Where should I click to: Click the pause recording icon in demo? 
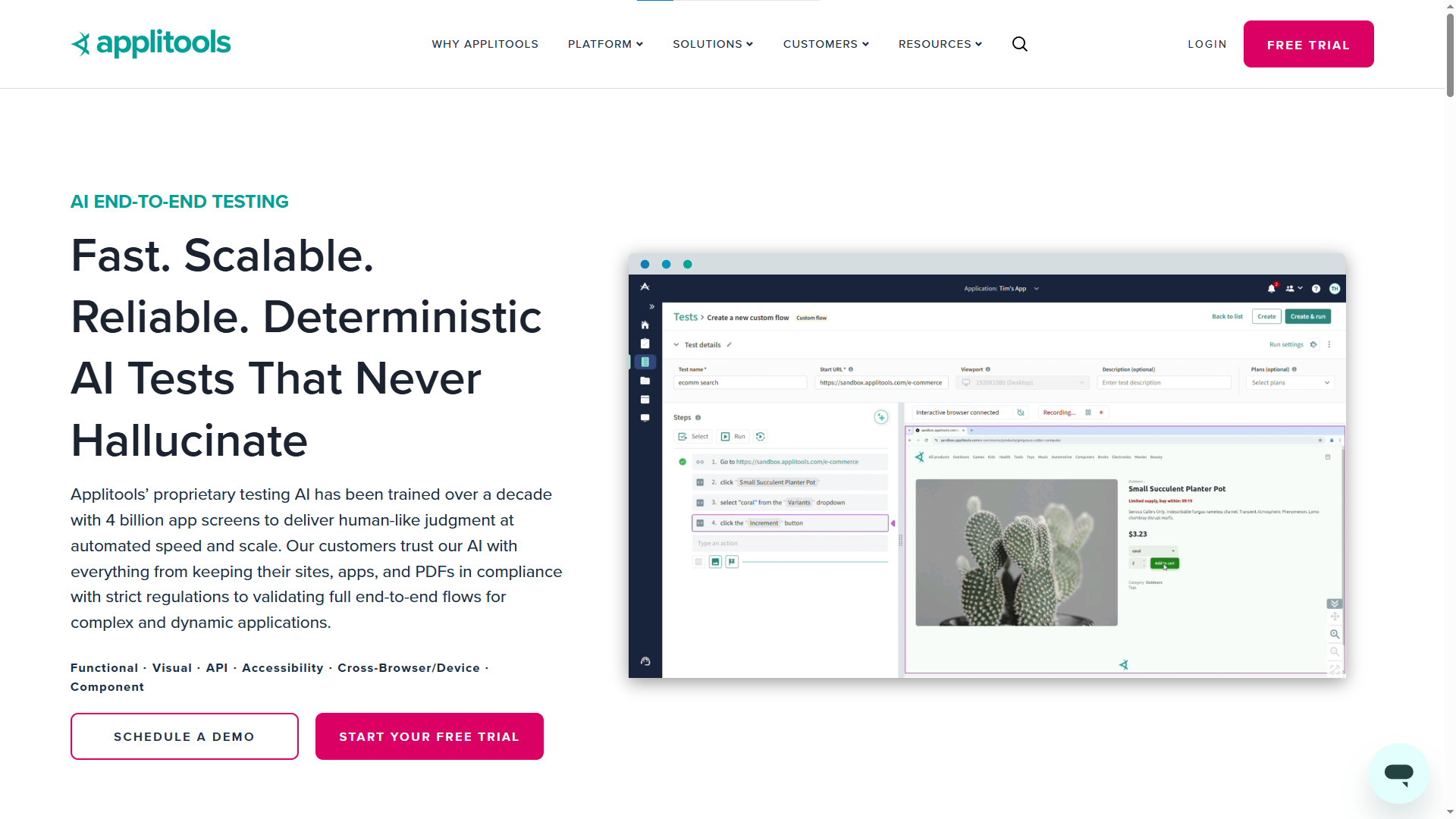[1088, 413]
